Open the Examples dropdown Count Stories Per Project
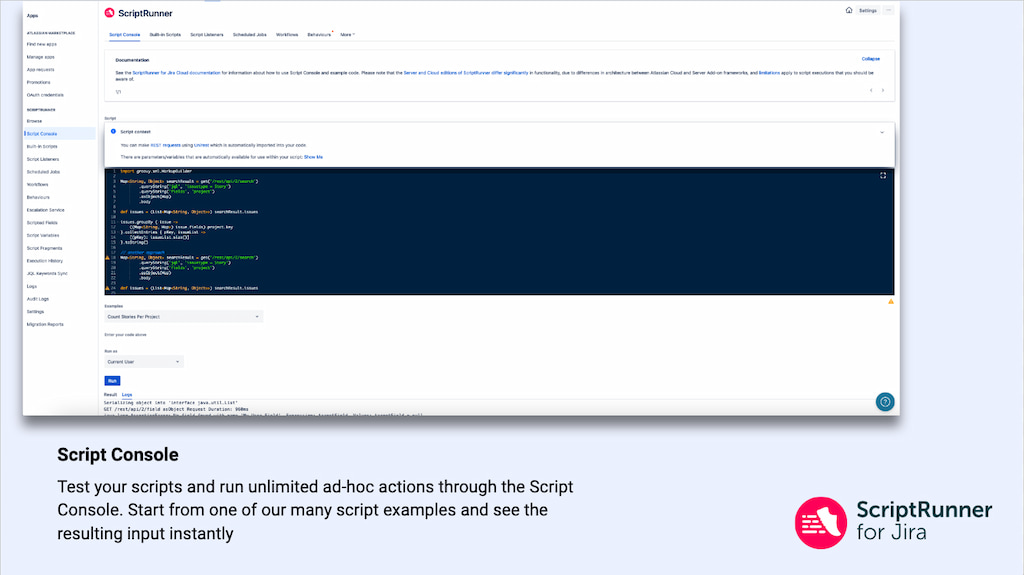The width and height of the screenshot is (1024, 575). click(184, 317)
